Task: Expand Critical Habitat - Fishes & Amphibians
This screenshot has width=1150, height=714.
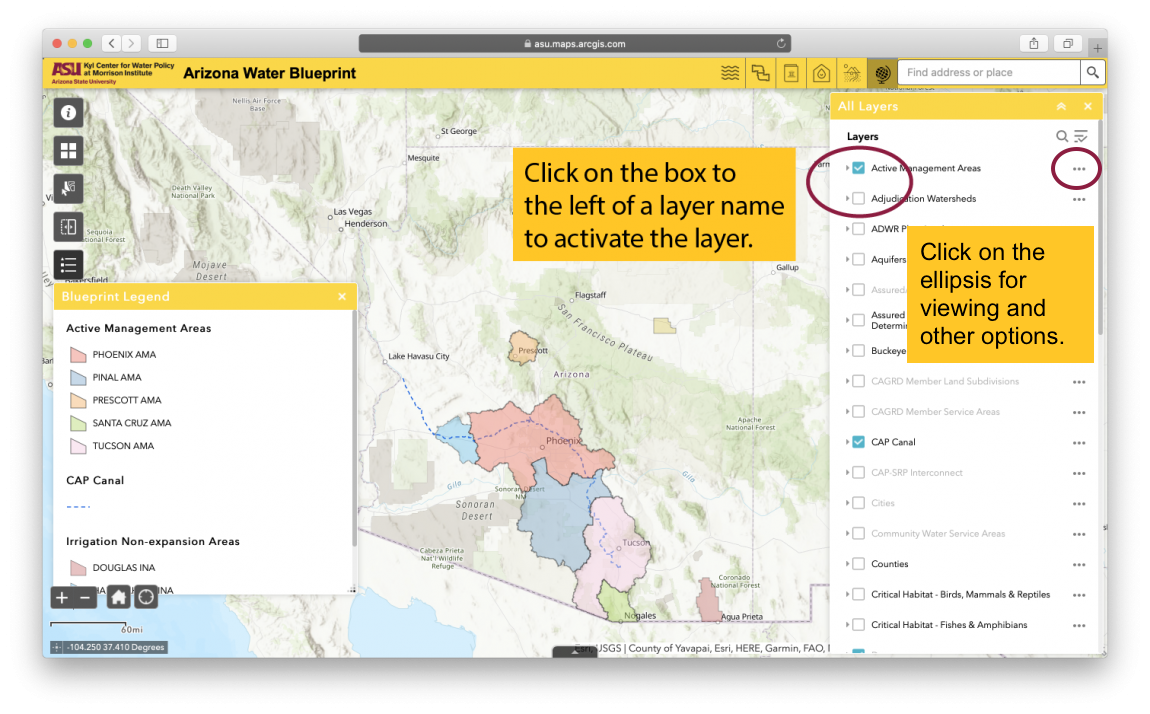Action: click(847, 625)
